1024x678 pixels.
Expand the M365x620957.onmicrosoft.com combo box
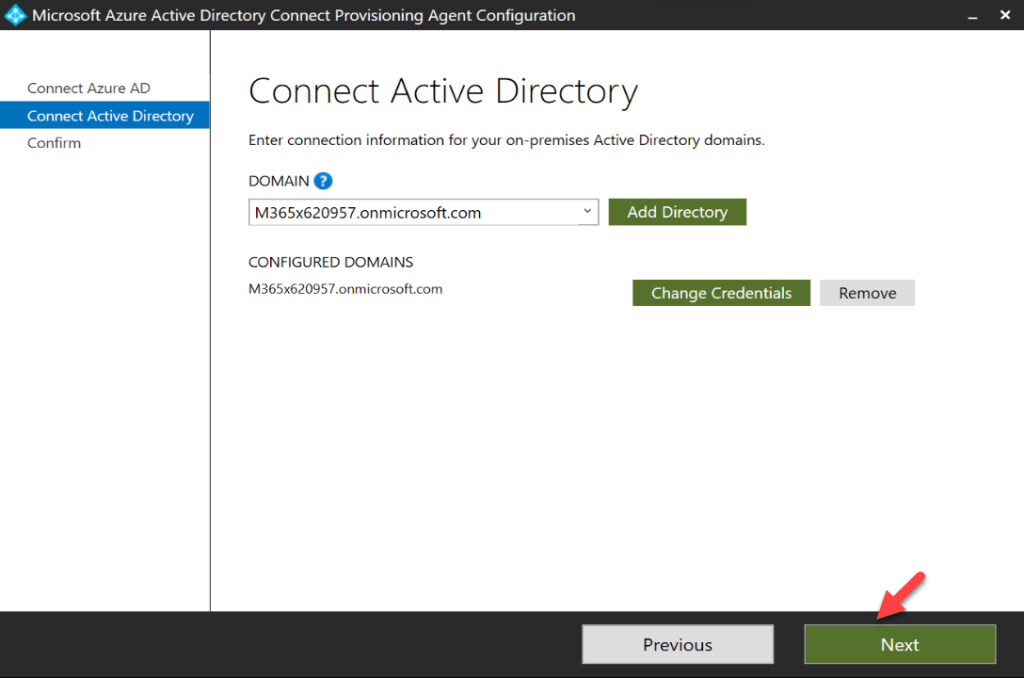586,211
